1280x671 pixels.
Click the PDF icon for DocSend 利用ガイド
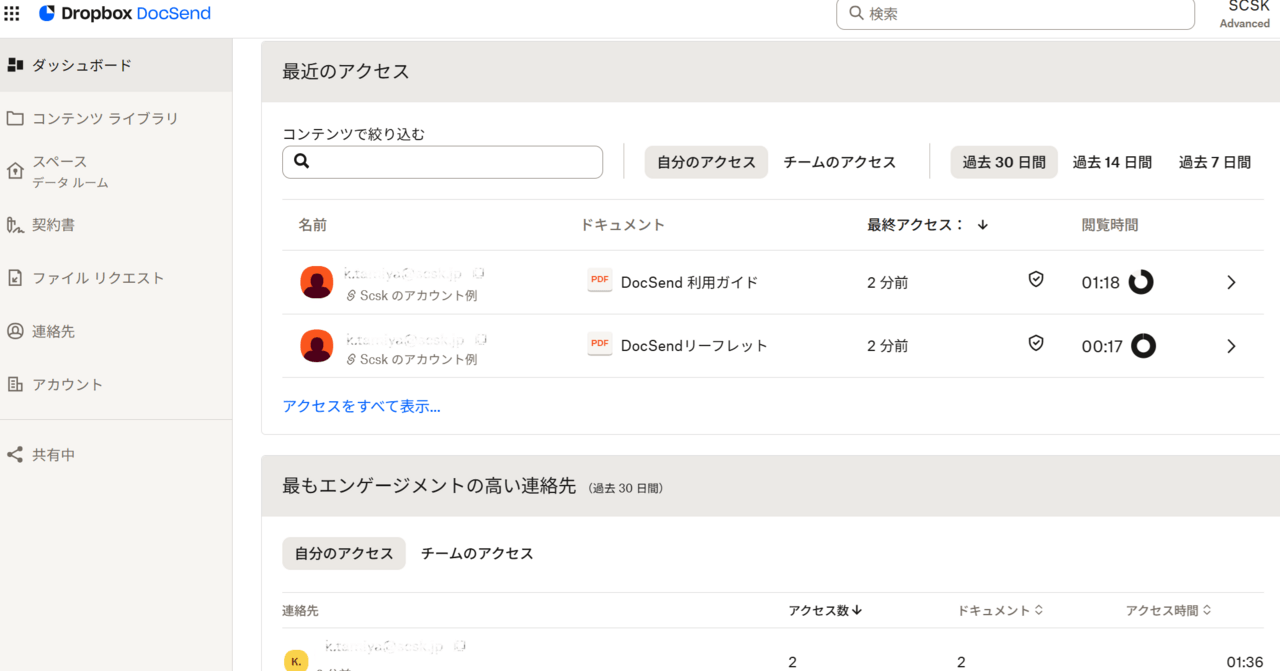tap(600, 281)
